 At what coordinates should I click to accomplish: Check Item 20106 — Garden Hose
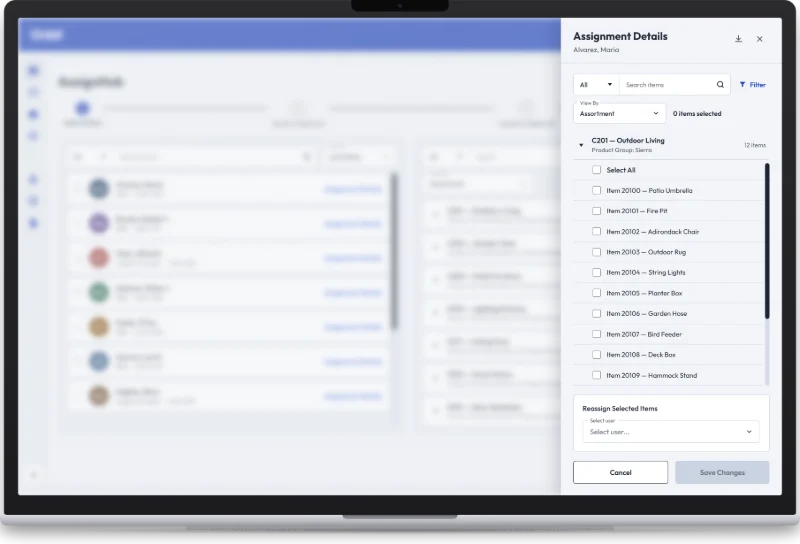tap(596, 313)
